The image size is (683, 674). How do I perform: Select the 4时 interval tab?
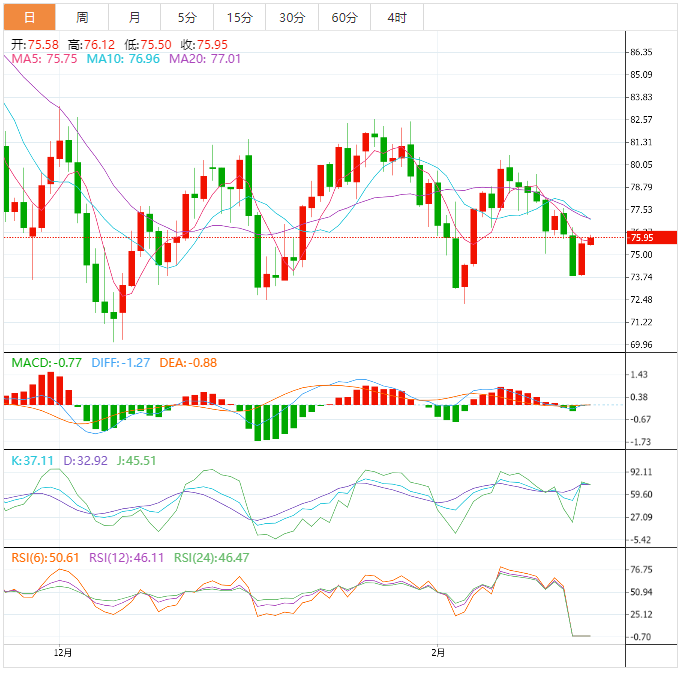[397, 17]
